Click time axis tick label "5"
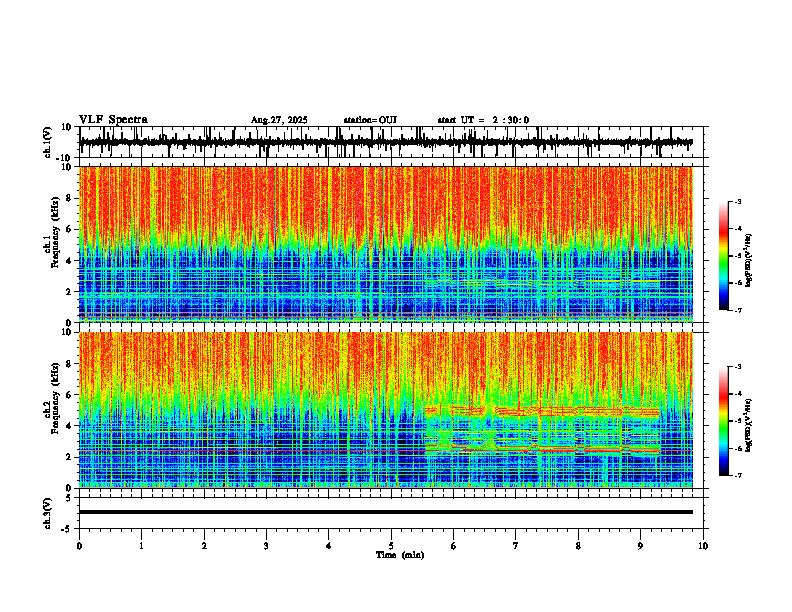The width and height of the screenshot is (792, 612). [x=391, y=546]
